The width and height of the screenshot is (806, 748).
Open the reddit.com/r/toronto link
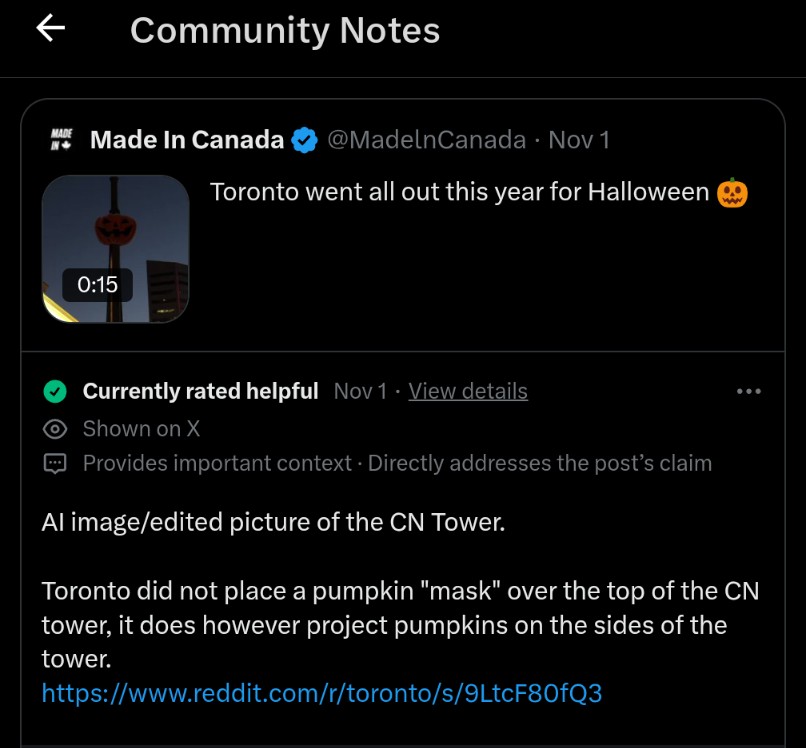322,693
